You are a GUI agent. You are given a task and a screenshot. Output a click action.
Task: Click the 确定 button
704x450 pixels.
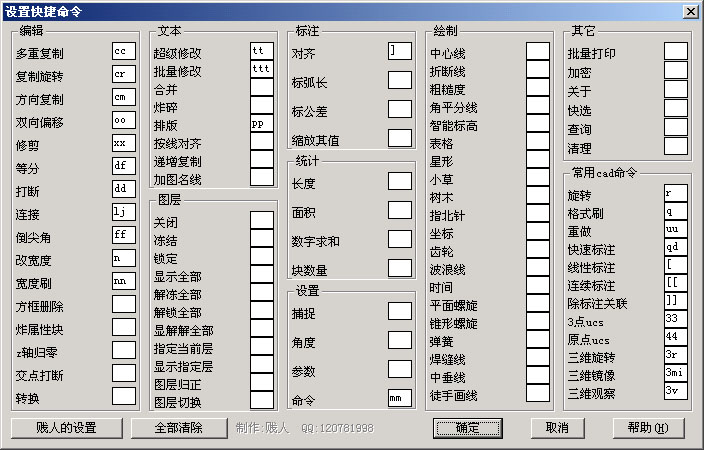(467, 428)
